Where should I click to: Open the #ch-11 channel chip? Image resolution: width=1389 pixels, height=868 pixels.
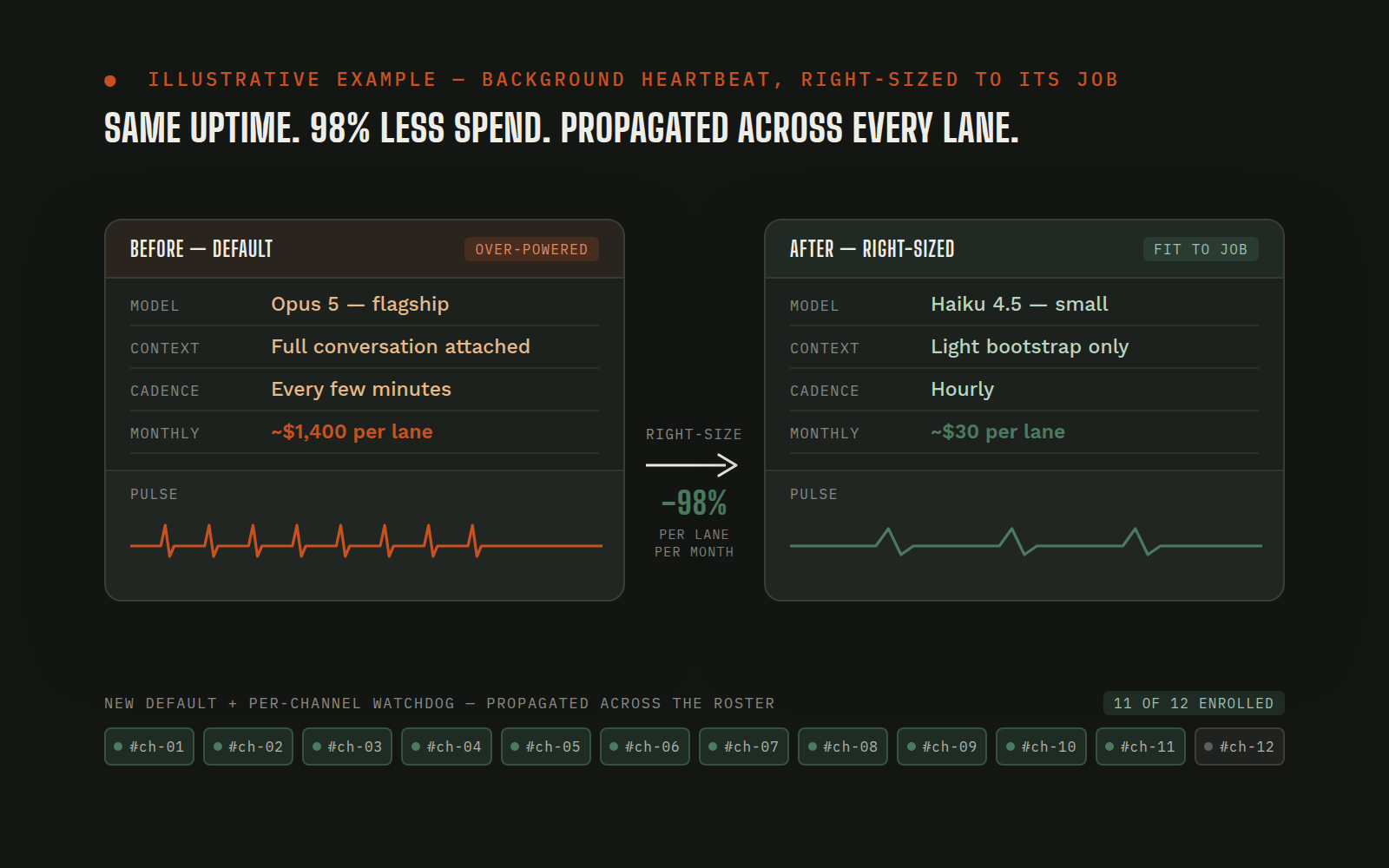click(1141, 746)
